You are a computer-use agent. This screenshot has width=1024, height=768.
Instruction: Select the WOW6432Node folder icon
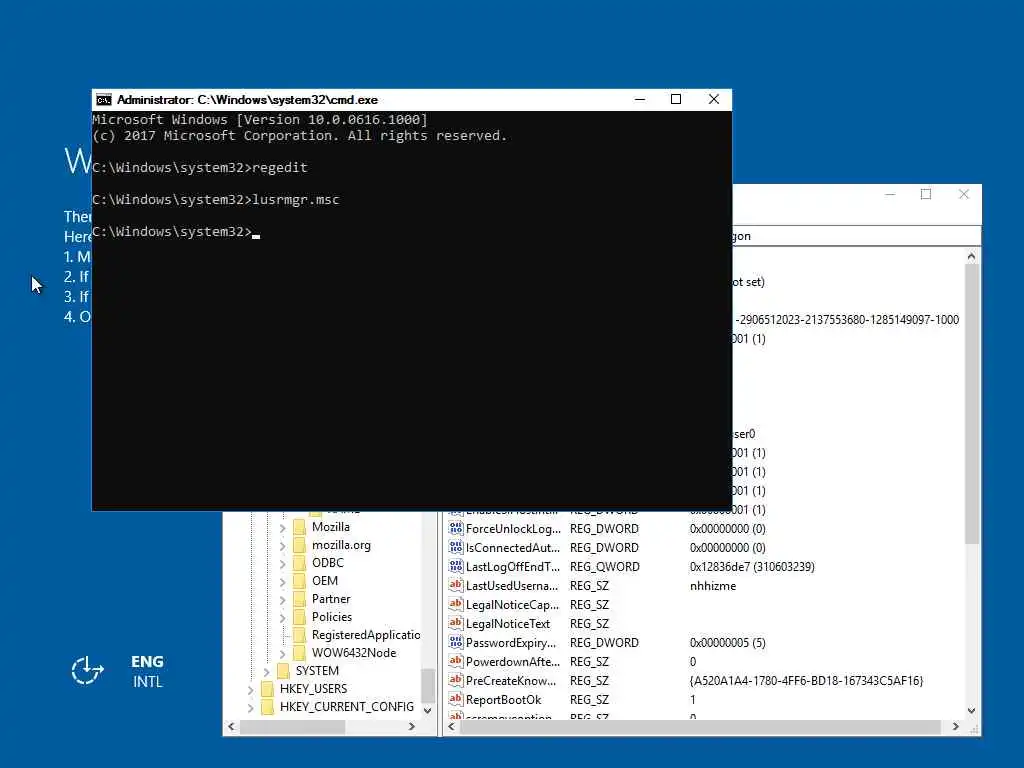tap(299, 652)
